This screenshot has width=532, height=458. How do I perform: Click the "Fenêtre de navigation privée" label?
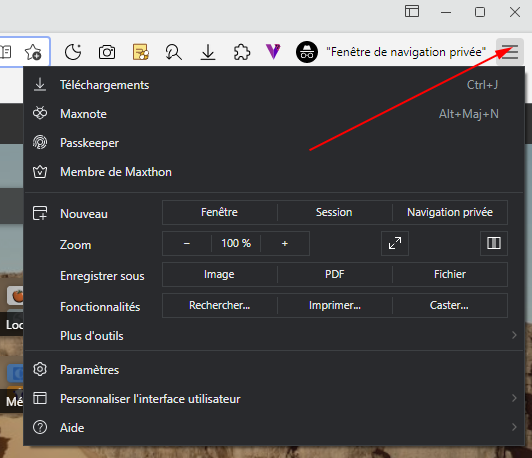[x=406, y=52]
